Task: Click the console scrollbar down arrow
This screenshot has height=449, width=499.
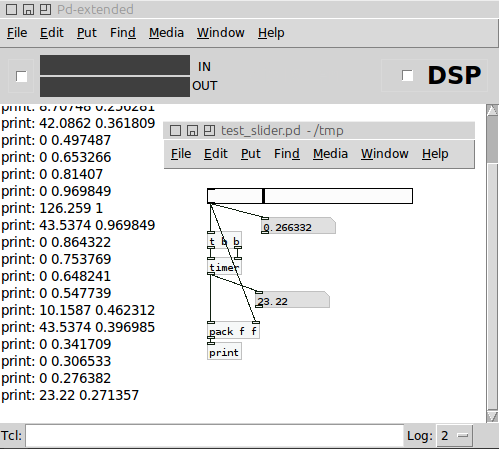Action: (492, 416)
